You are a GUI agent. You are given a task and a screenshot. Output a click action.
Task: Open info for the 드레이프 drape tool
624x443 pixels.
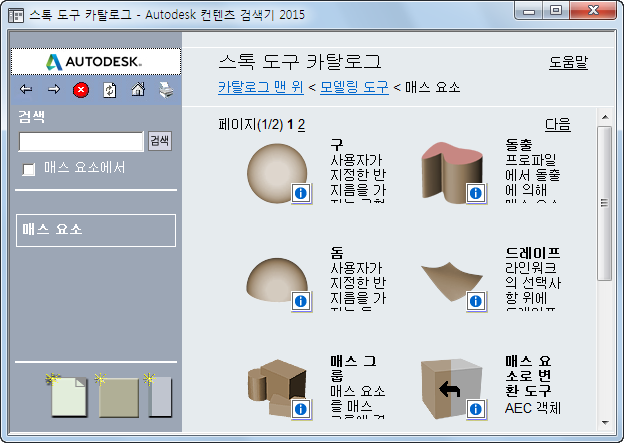coord(476,301)
